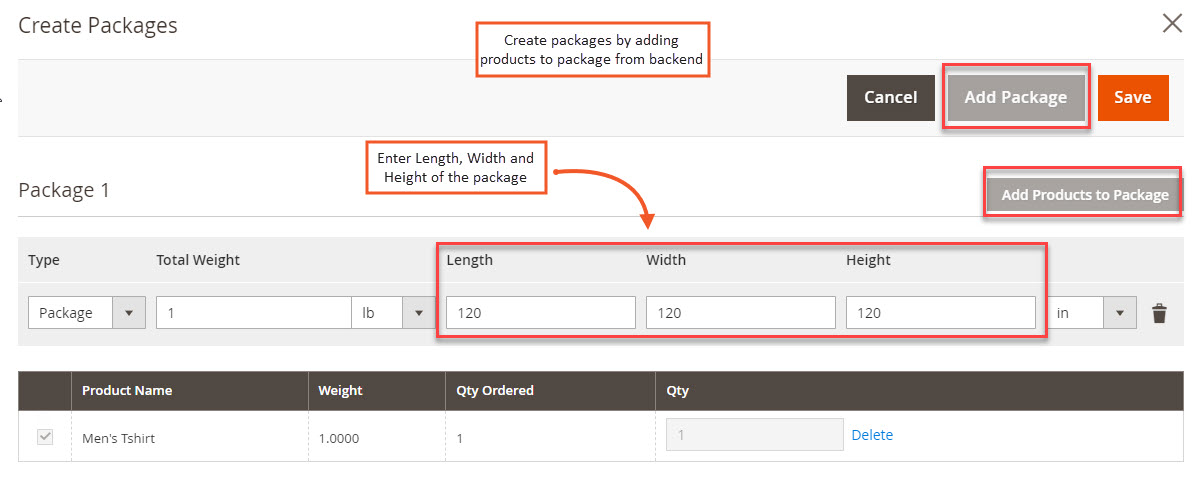Click into the Length input field
Image resolution: width=1196 pixels, height=490 pixels.
point(541,313)
